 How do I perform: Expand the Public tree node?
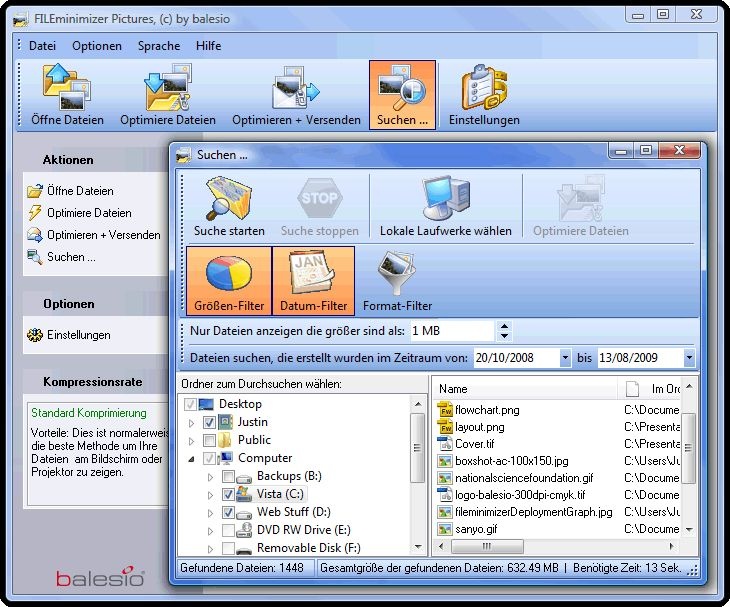tap(191, 441)
